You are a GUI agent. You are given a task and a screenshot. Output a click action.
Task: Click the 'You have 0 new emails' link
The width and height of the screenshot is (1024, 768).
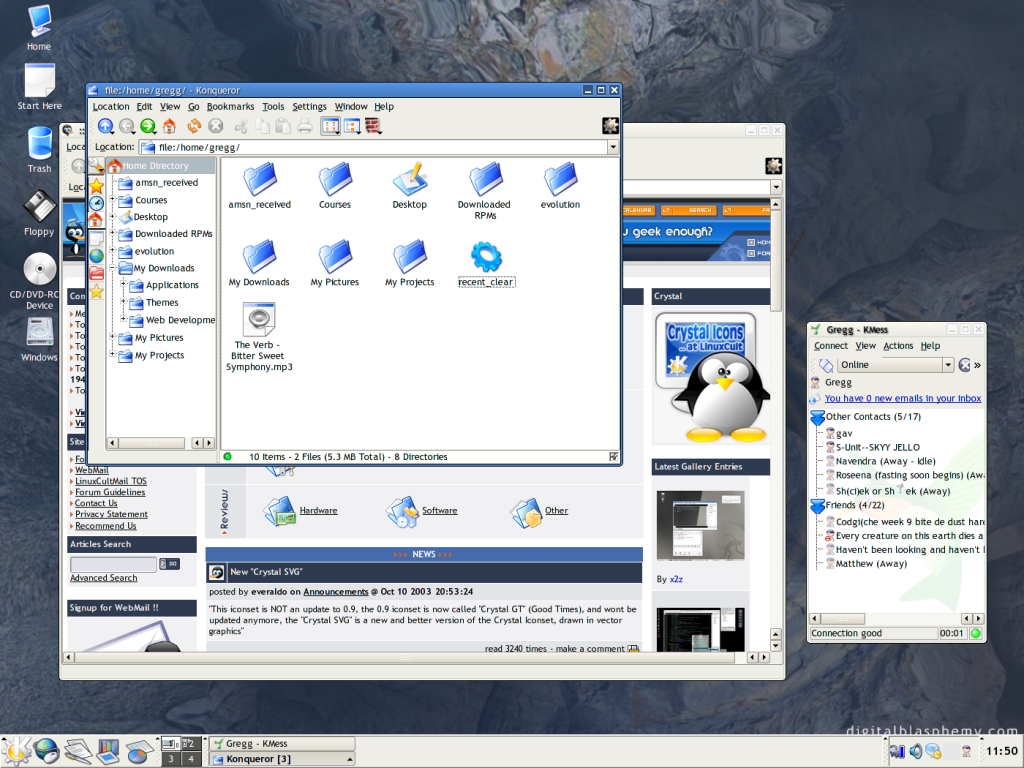(903, 398)
